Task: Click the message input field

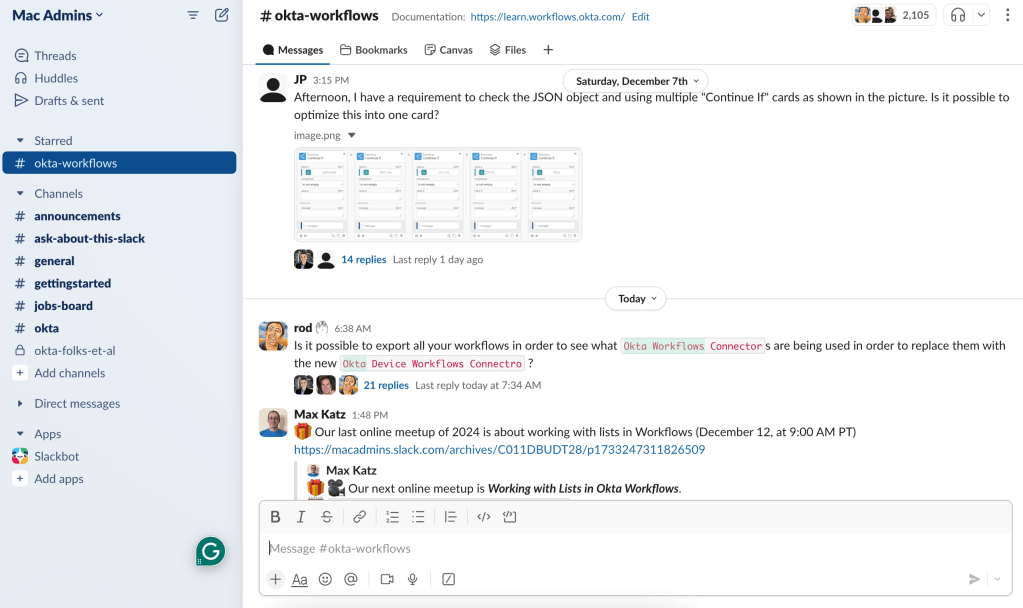Action: pyautogui.click(x=600, y=548)
